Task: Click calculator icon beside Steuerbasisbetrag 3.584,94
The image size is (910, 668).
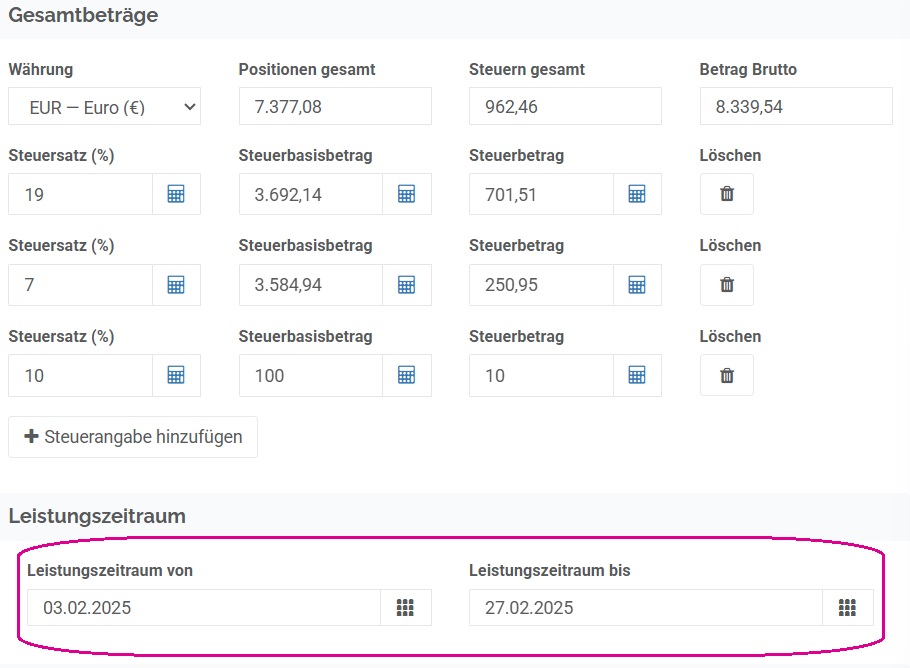Action: (406, 285)
